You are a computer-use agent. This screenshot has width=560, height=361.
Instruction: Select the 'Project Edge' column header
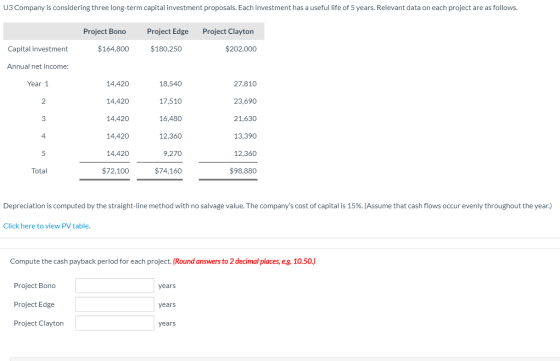pos(168,31)
